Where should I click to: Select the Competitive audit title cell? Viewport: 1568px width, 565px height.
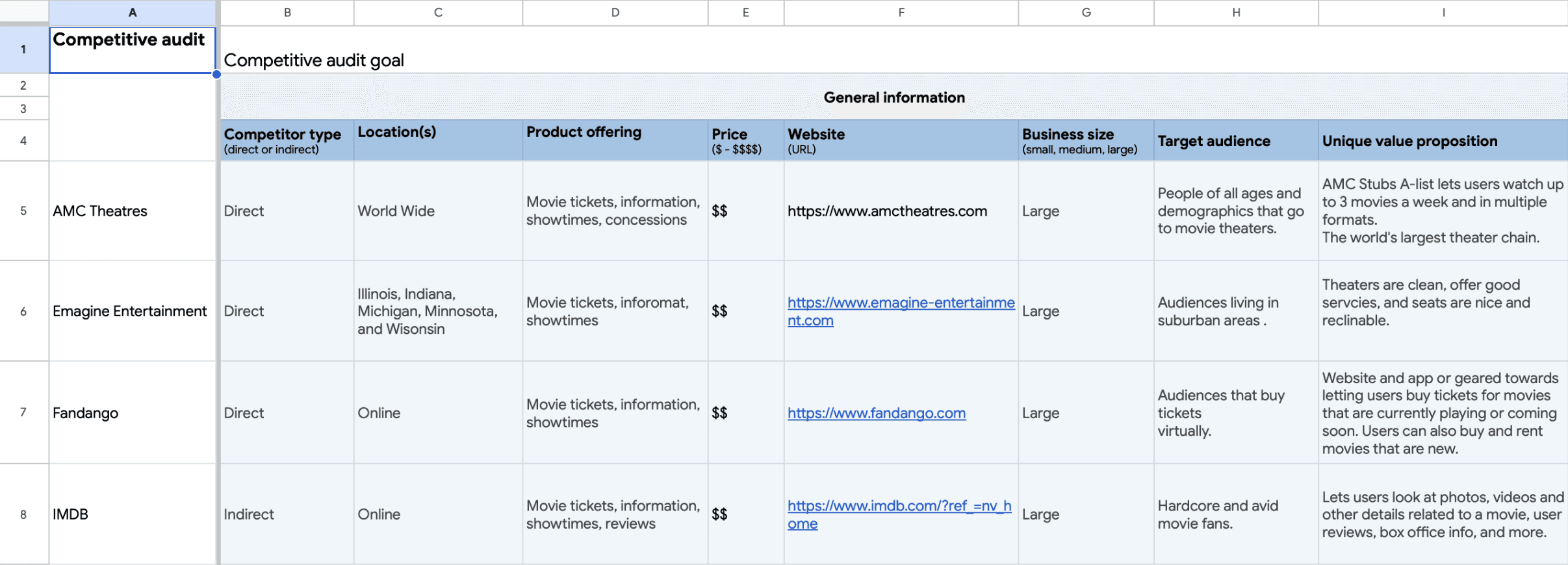point(133,49)
